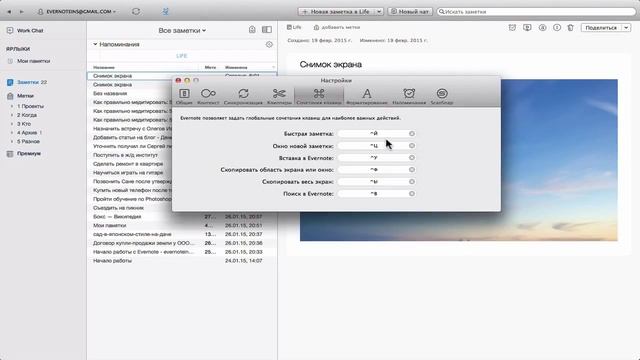Open the Сочетания клавиш tab
Viewport: 640px width, 360px height.
(x=319, y=96)
